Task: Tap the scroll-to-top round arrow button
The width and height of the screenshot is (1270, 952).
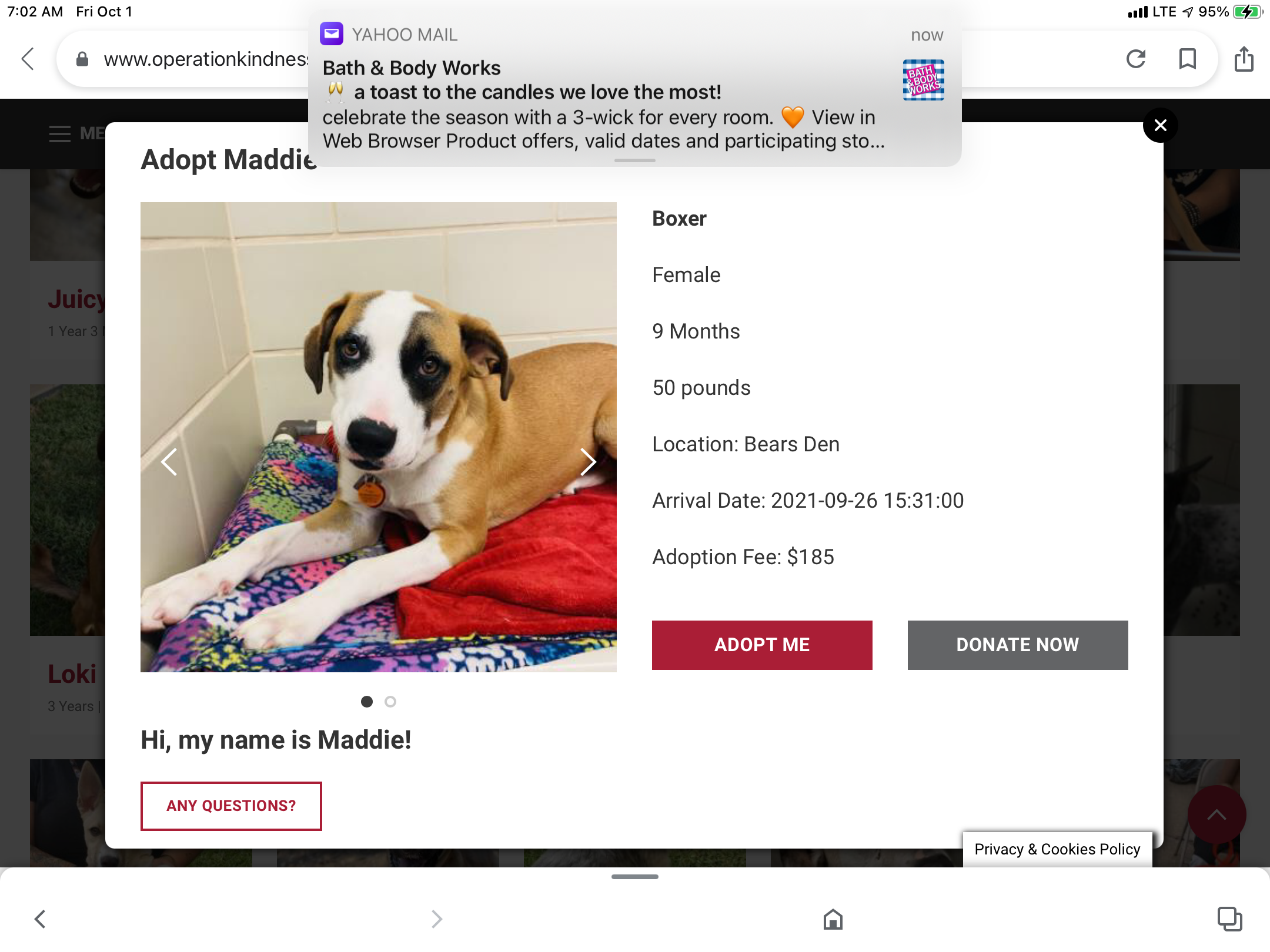Action: click(1216, 814)
